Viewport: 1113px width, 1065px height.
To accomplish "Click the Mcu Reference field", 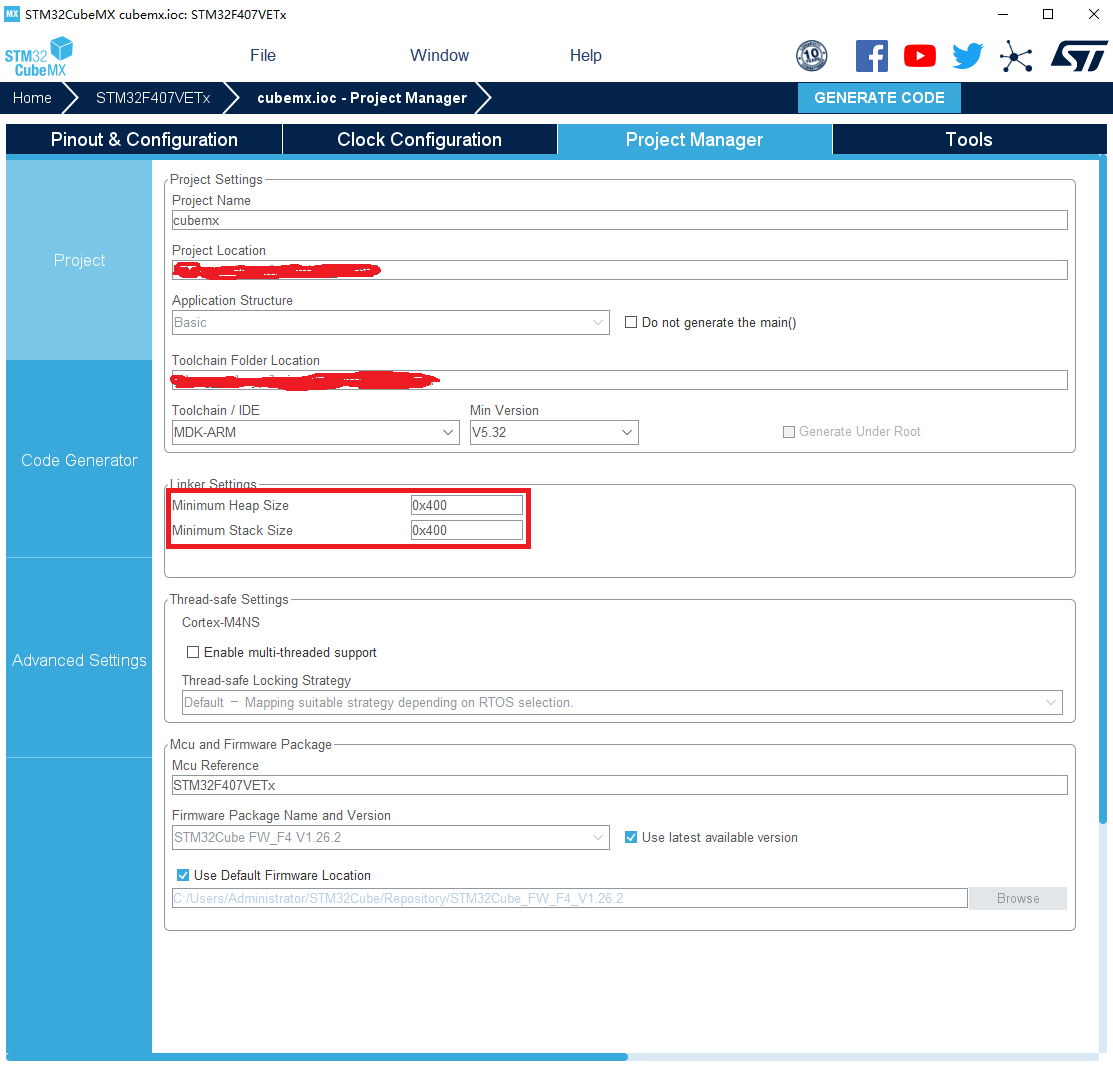I will [620, 785].
